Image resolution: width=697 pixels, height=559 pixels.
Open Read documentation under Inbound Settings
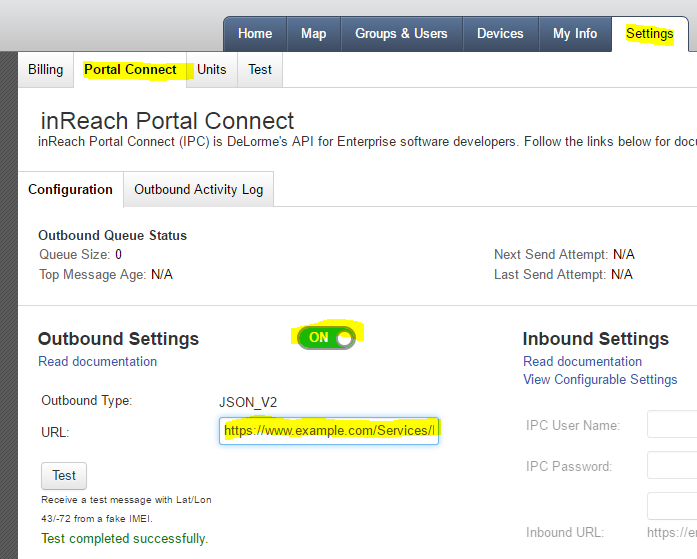(x=582, y=361)
